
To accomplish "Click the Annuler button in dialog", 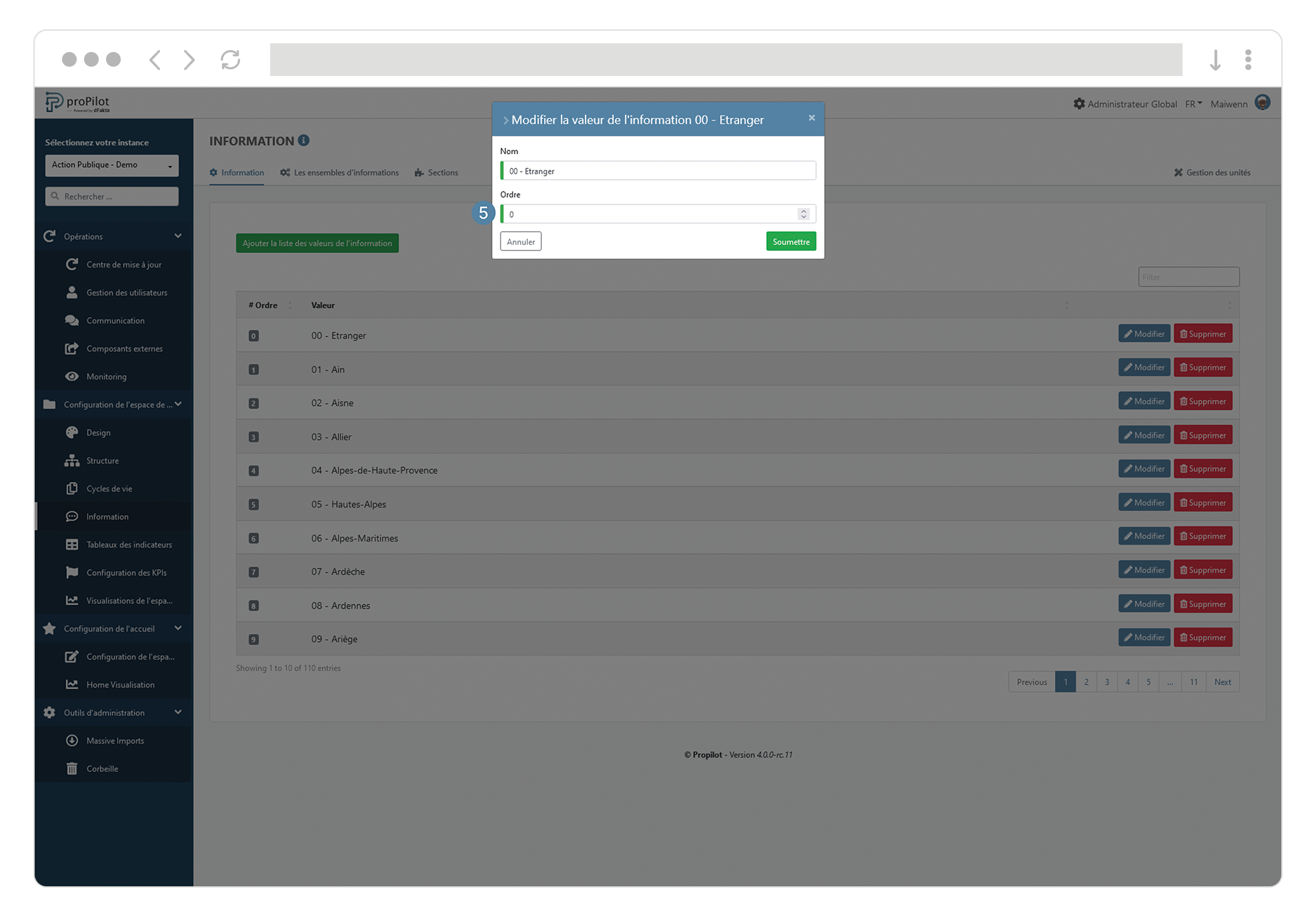I will [520, 241].
